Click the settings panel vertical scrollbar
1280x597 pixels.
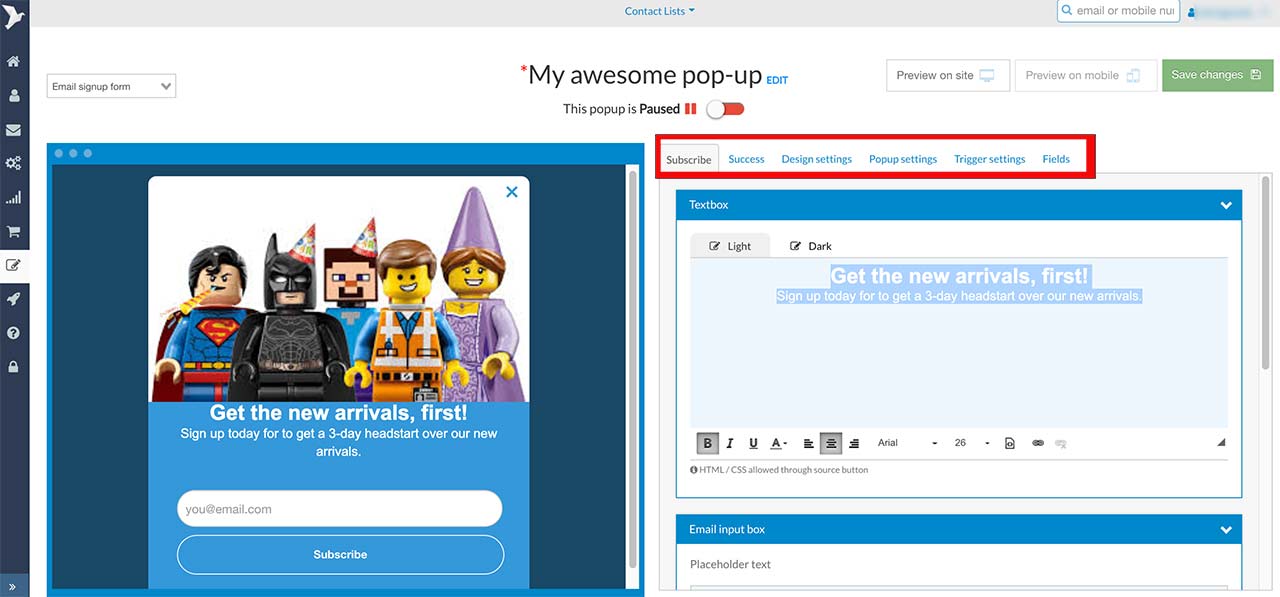coord(1267,272)
